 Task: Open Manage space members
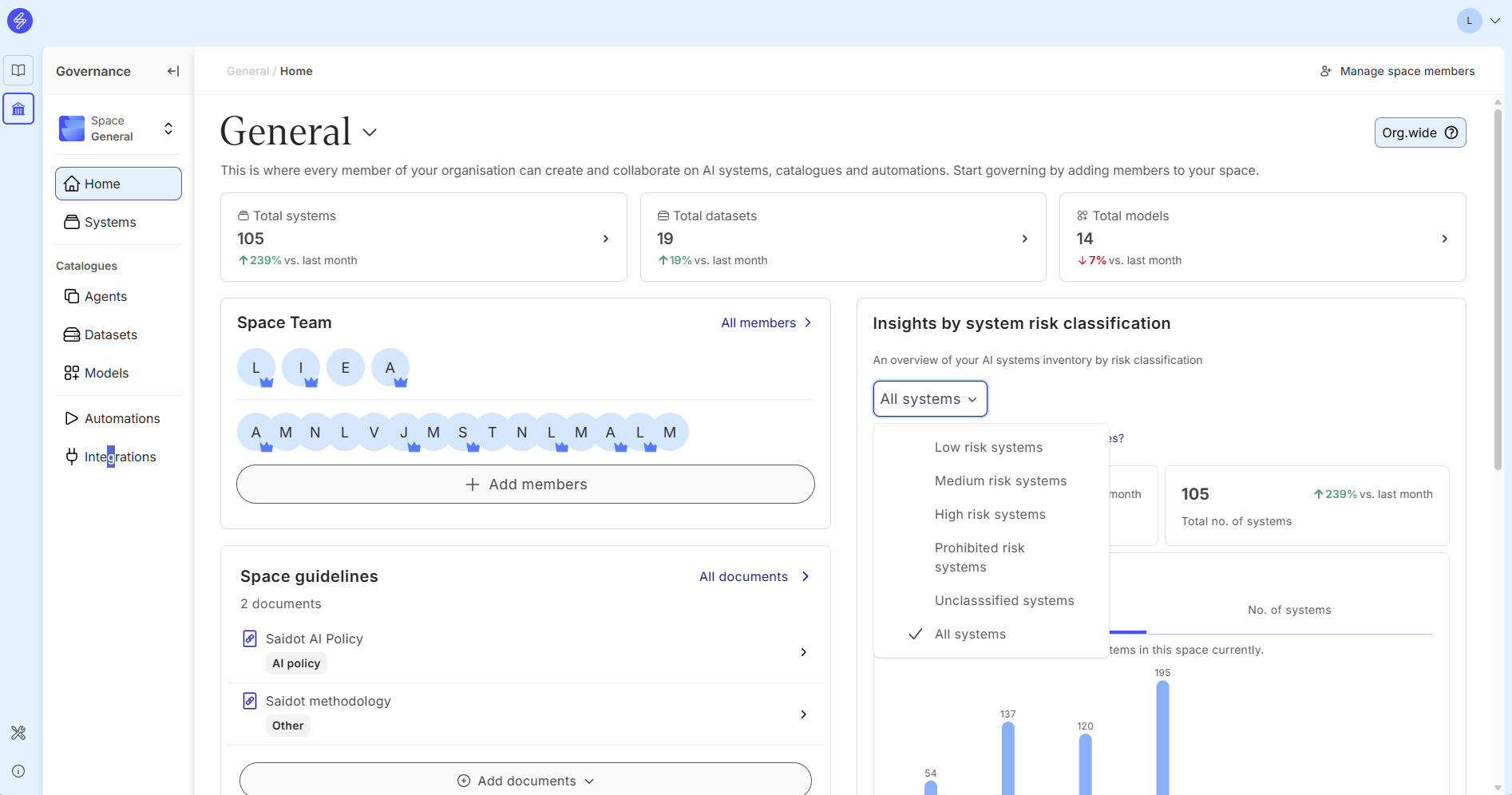1397,71
